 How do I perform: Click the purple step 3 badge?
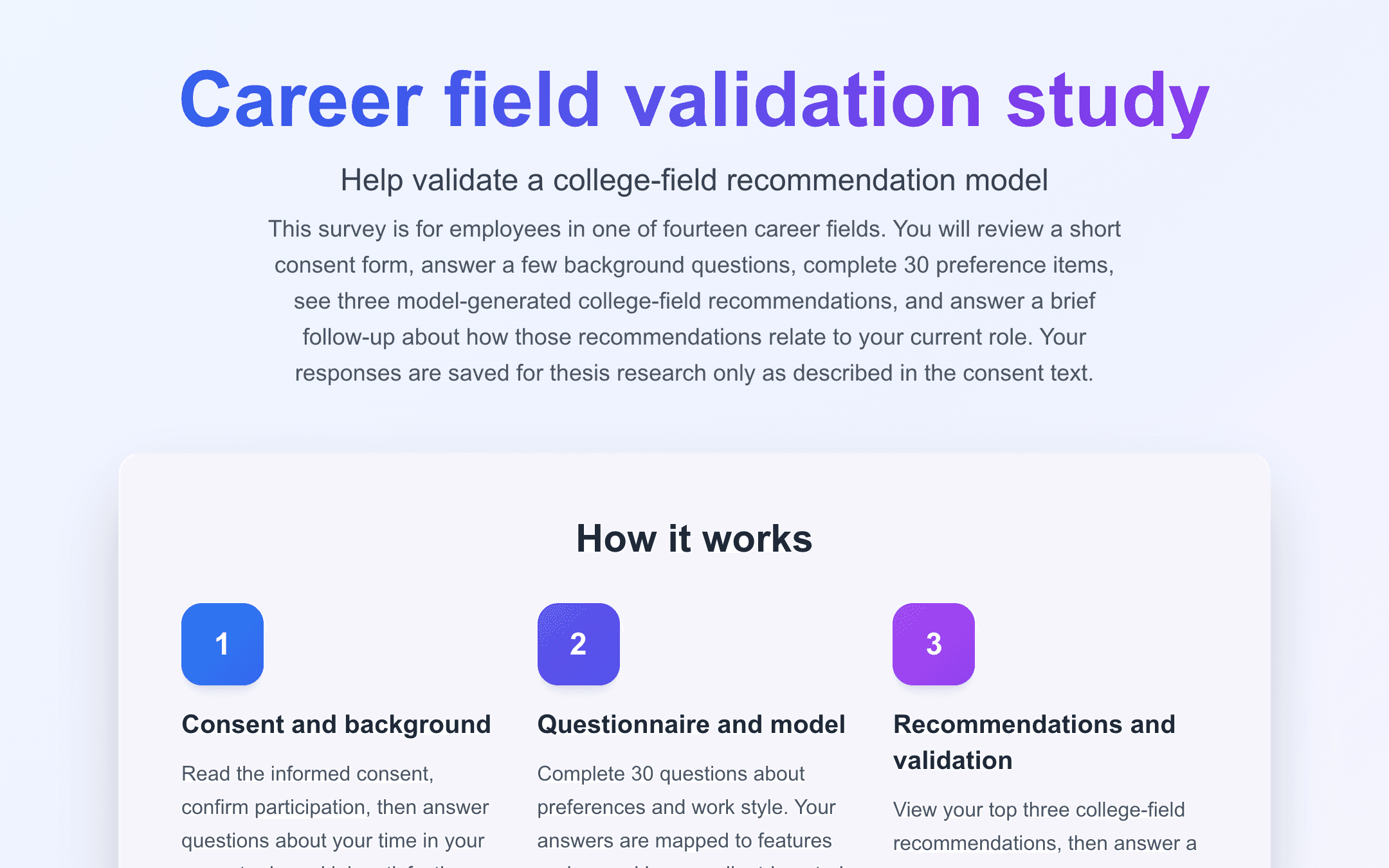(934, 644)
